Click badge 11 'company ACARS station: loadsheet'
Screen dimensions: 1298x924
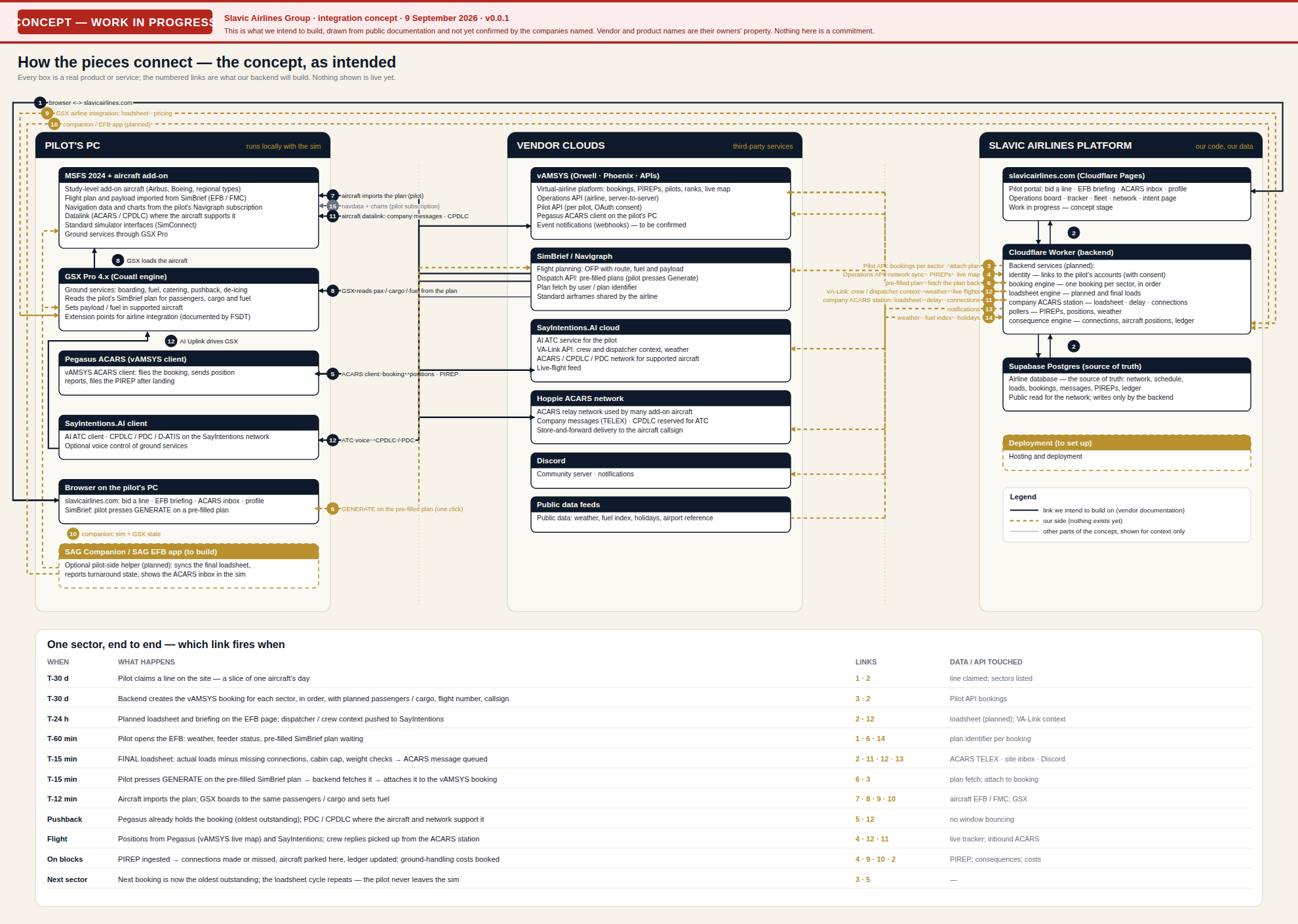point(989,300)
